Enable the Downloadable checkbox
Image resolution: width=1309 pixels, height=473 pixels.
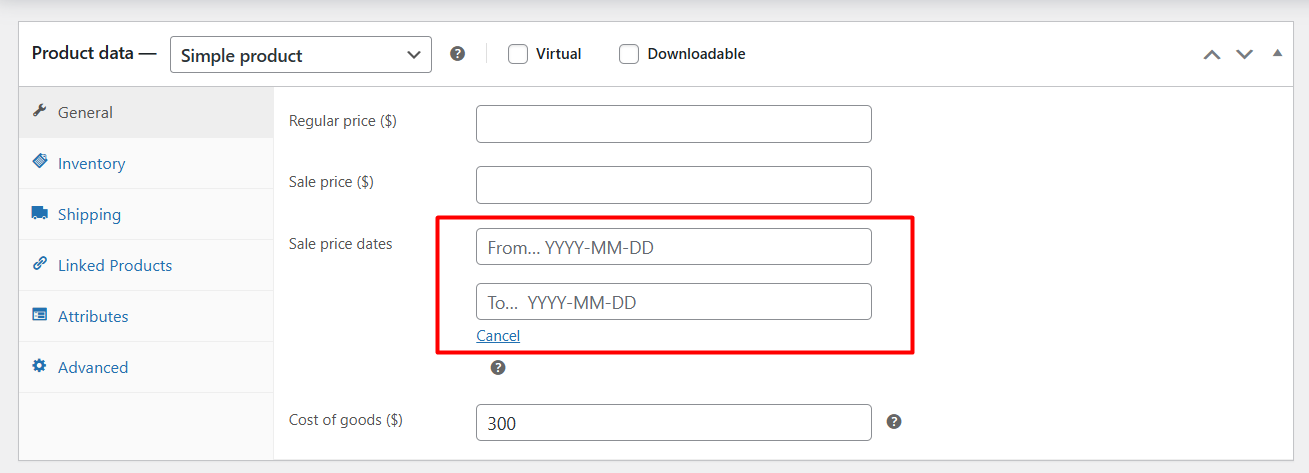(x=629, y=54)
